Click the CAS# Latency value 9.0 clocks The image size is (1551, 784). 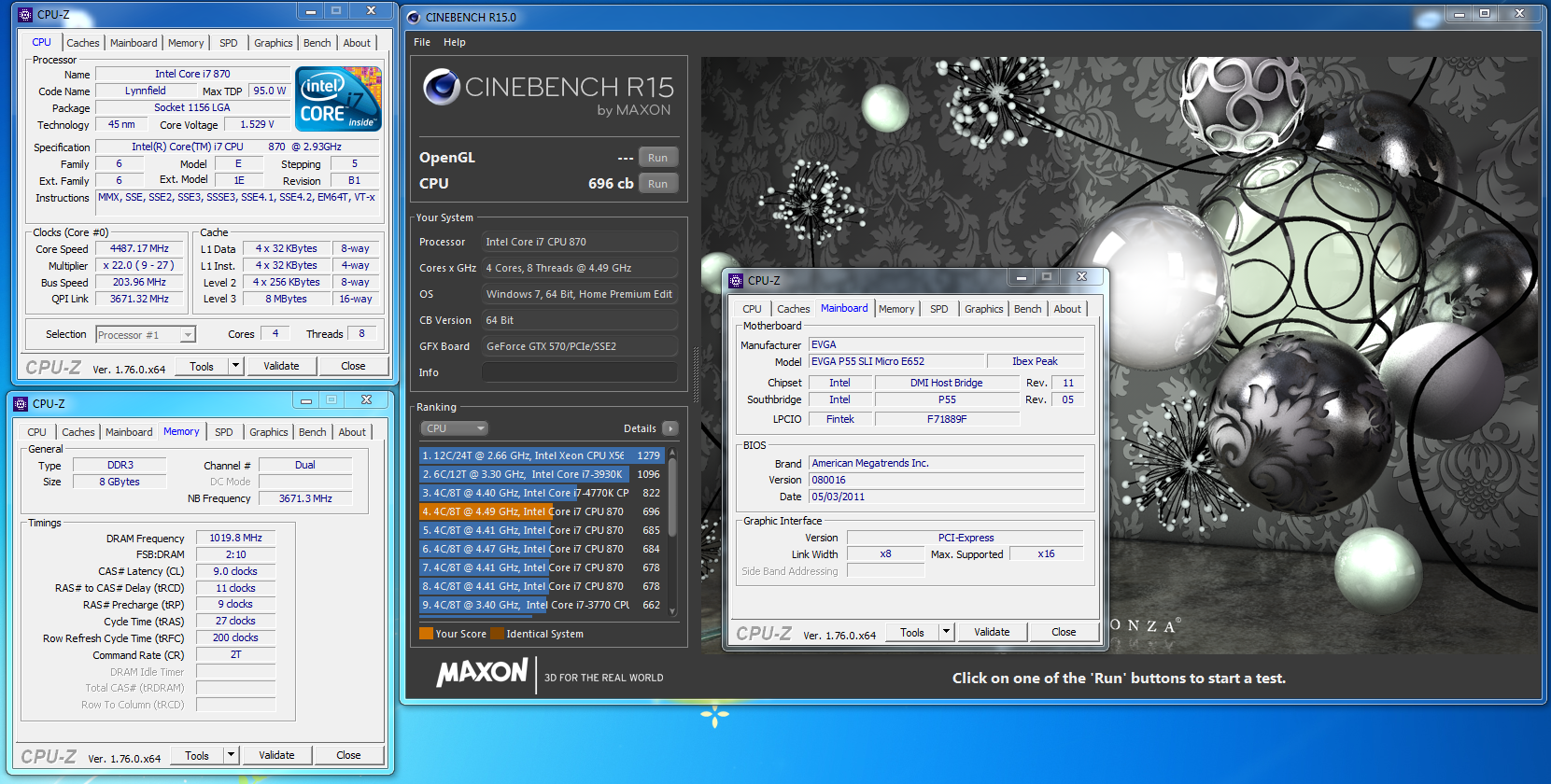click(235, 571)
